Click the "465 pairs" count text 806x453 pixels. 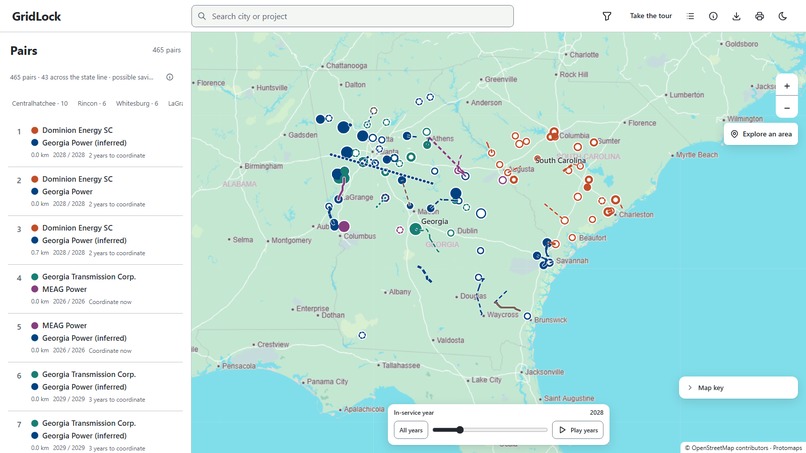(x=167, y=50)
